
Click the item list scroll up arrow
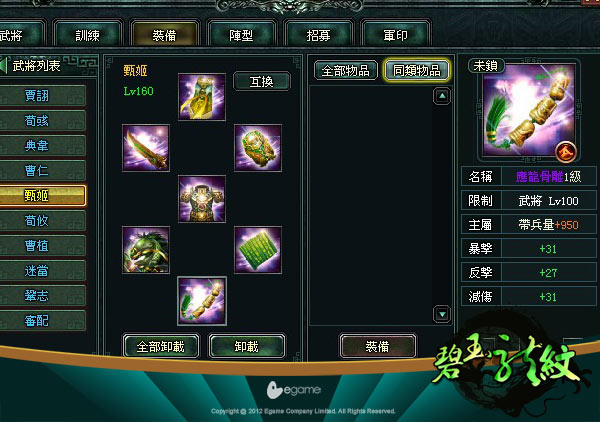point(442,96)
